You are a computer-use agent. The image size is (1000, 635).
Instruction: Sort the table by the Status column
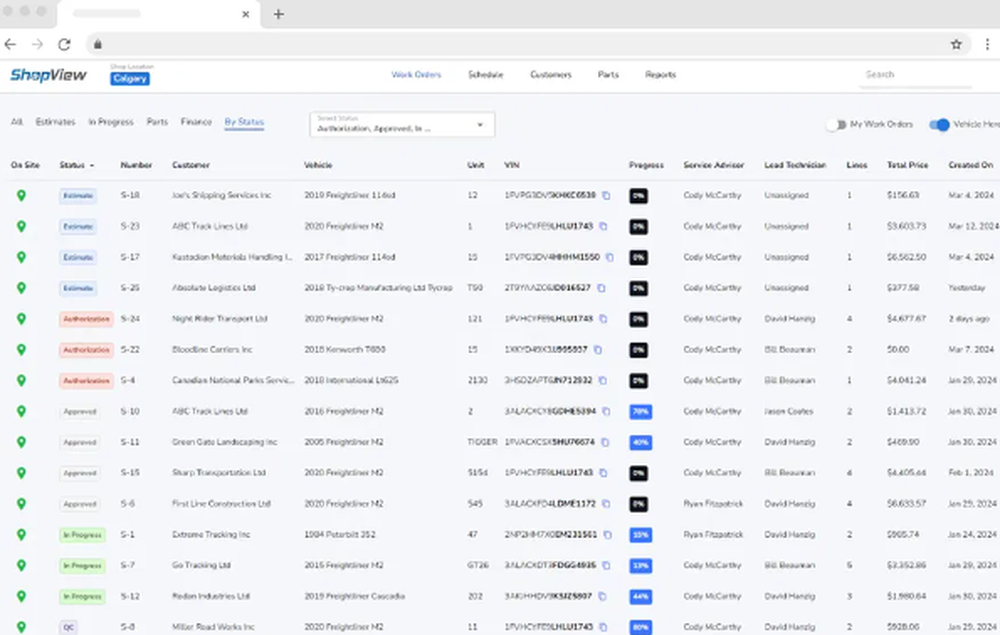pyautogui.click(x=77, y=165)
